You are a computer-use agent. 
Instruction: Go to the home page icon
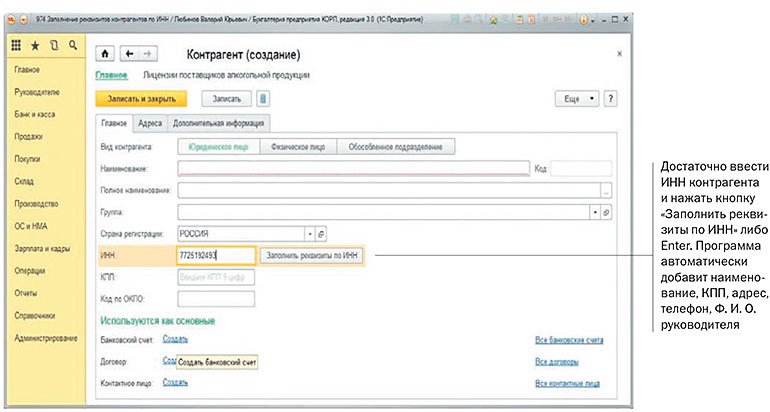point(104,53)
